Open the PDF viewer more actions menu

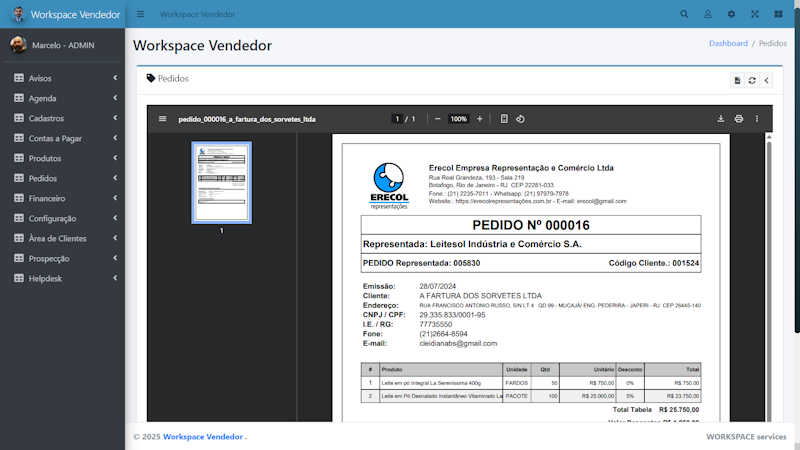pos(757,119)
